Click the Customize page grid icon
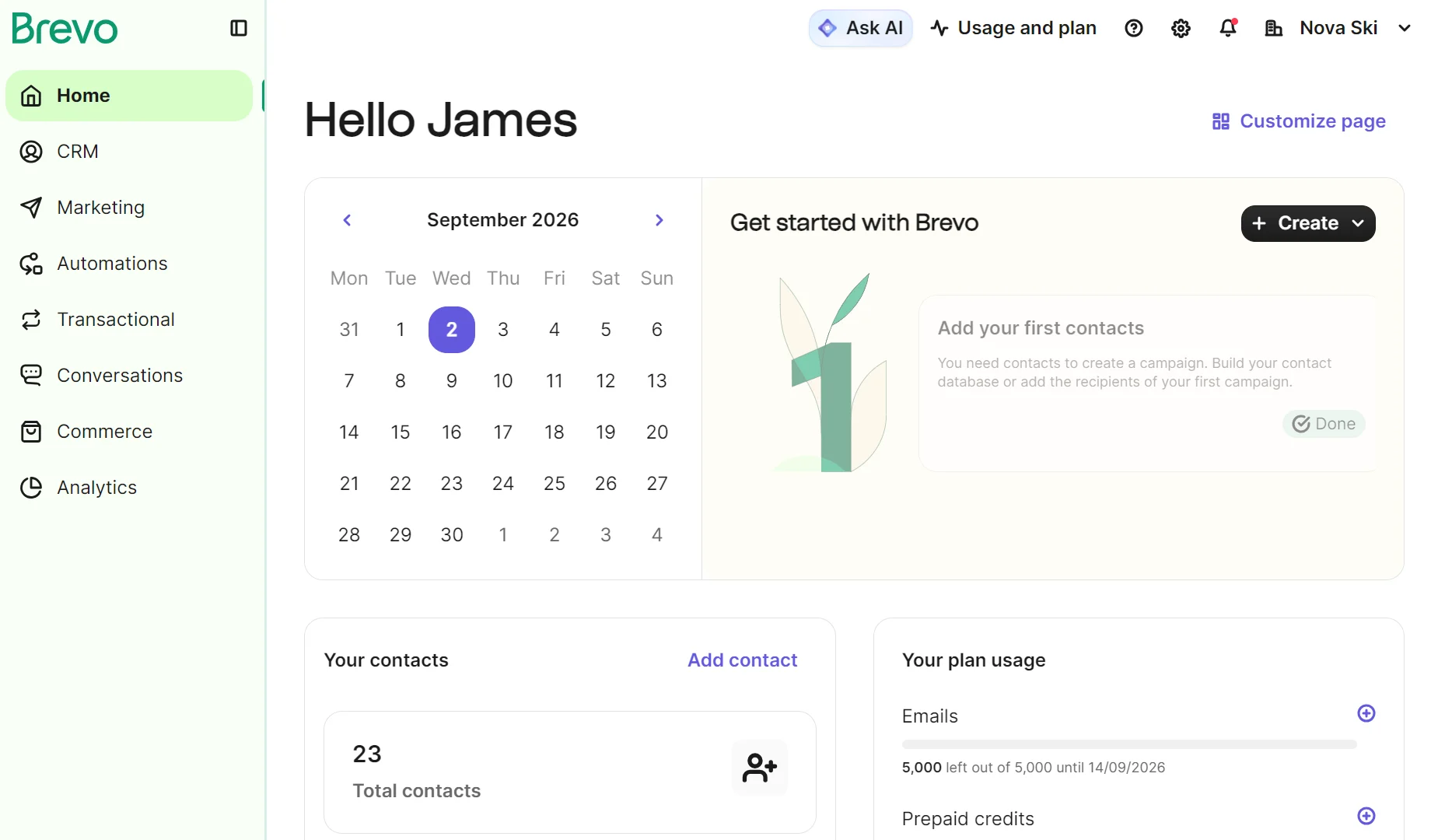This screenshot has width=1438, height=840. point(1221,121)
